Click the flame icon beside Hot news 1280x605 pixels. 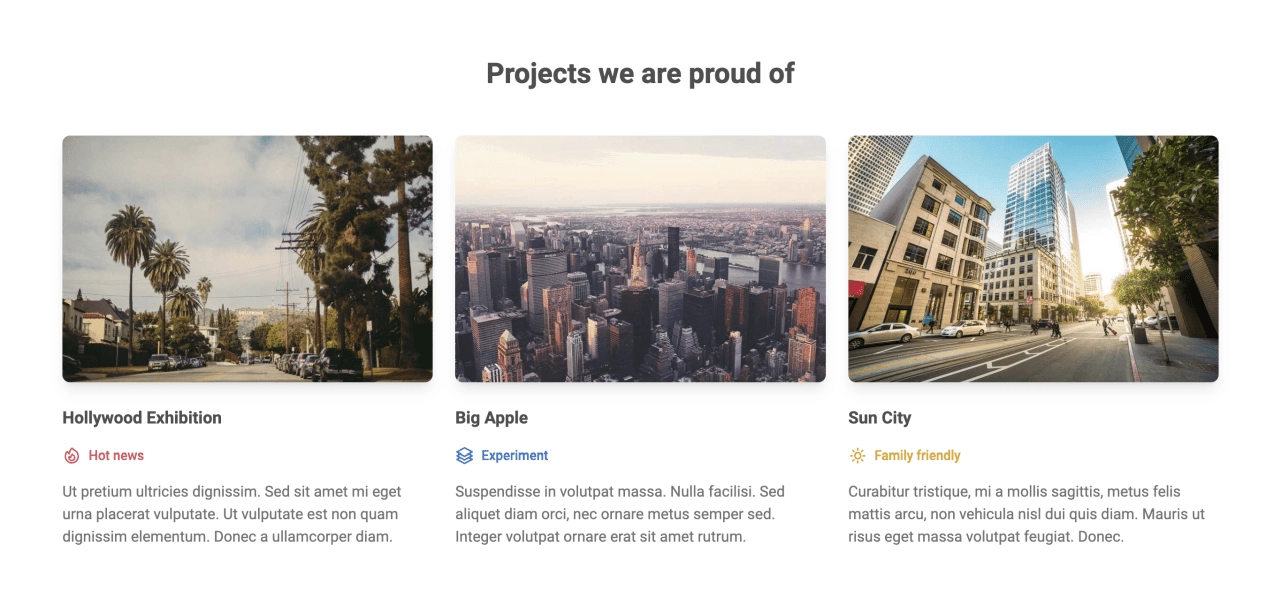71,456
